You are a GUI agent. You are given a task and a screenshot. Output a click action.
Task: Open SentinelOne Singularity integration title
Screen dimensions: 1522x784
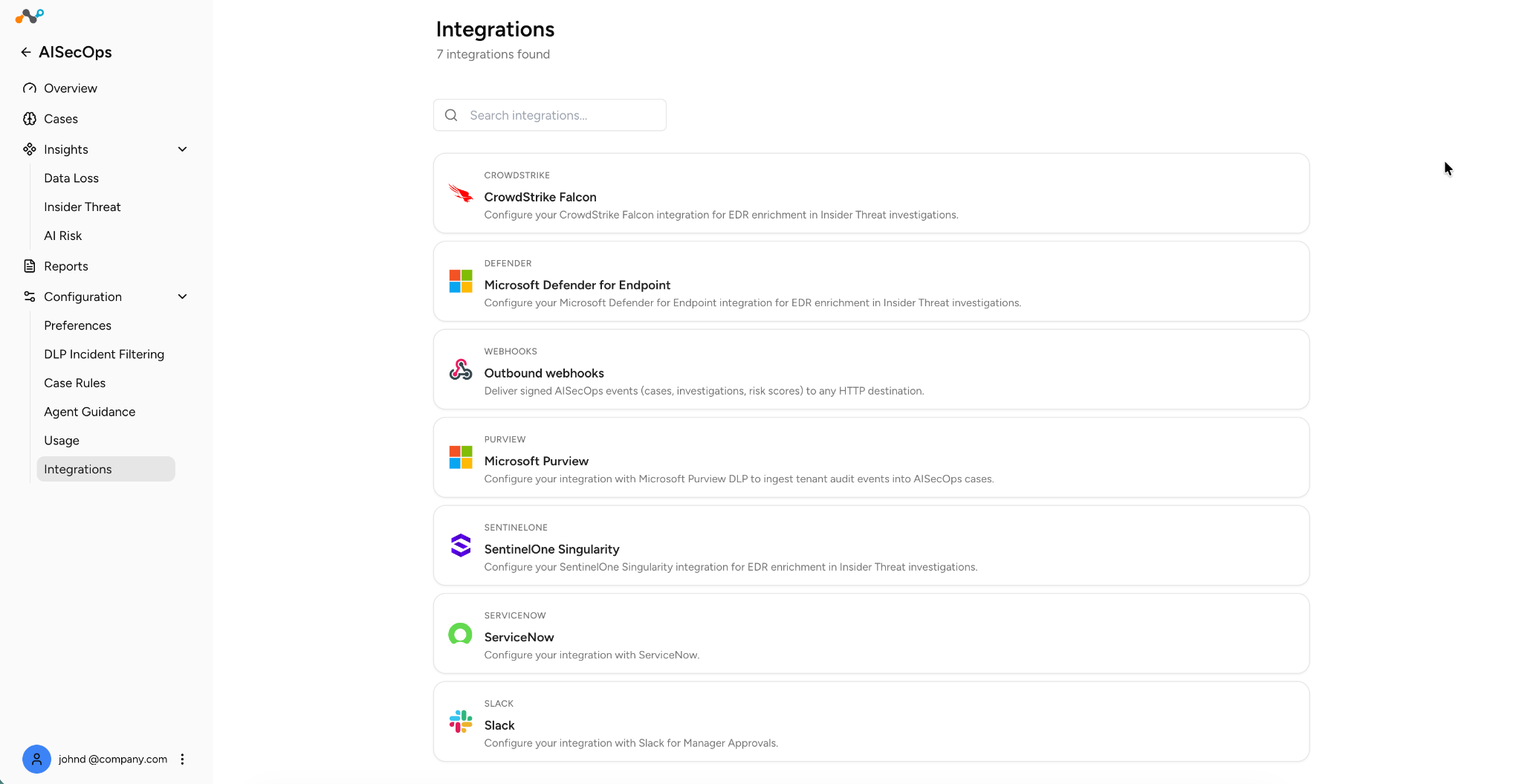point(552,549)
